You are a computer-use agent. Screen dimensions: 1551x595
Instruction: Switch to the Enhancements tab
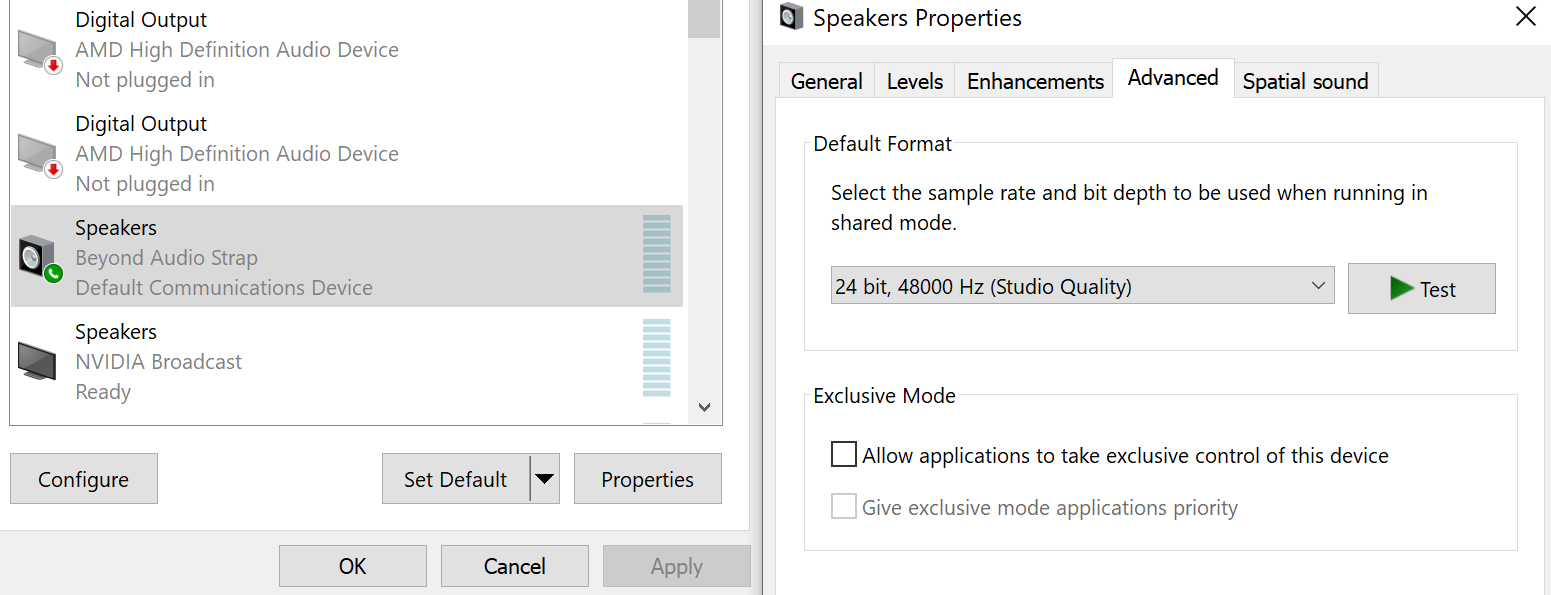coord(1035,81)
